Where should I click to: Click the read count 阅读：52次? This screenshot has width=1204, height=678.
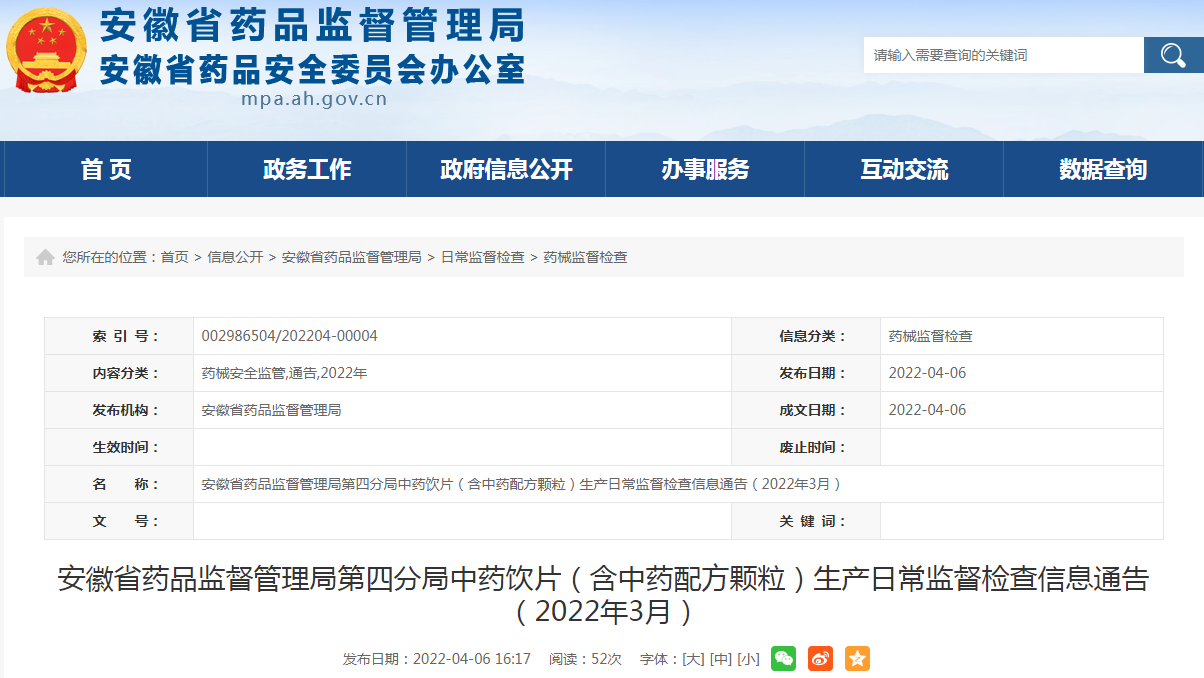click(585, 659)
